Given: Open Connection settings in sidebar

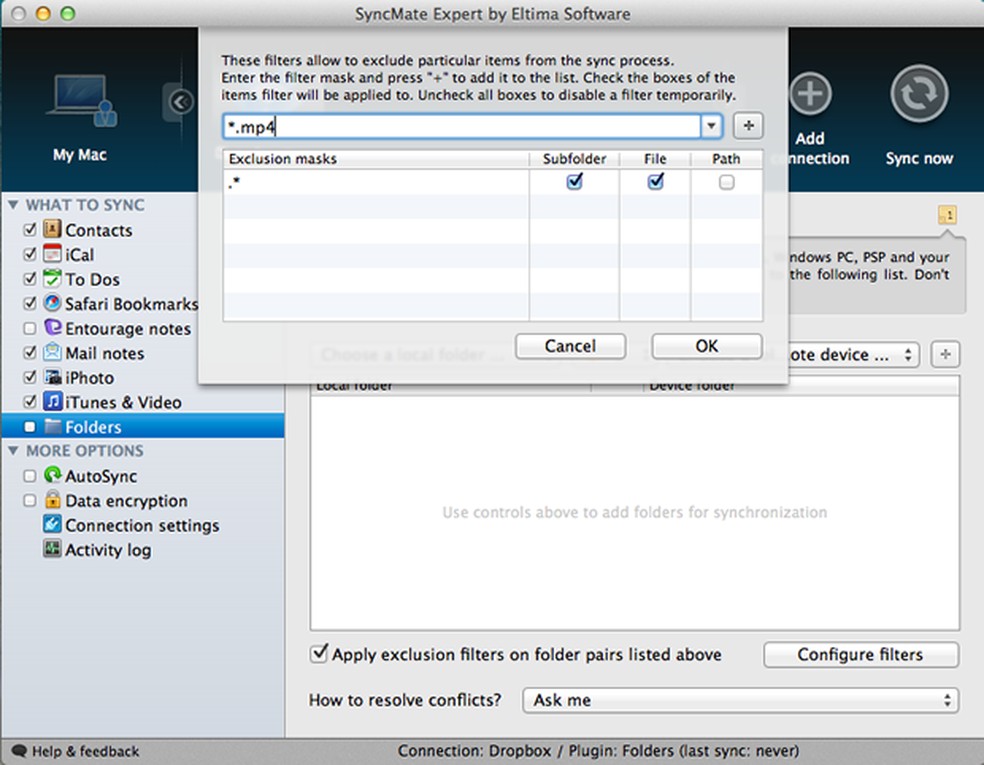Looking at the screenshot, I should tap(142, 525).
